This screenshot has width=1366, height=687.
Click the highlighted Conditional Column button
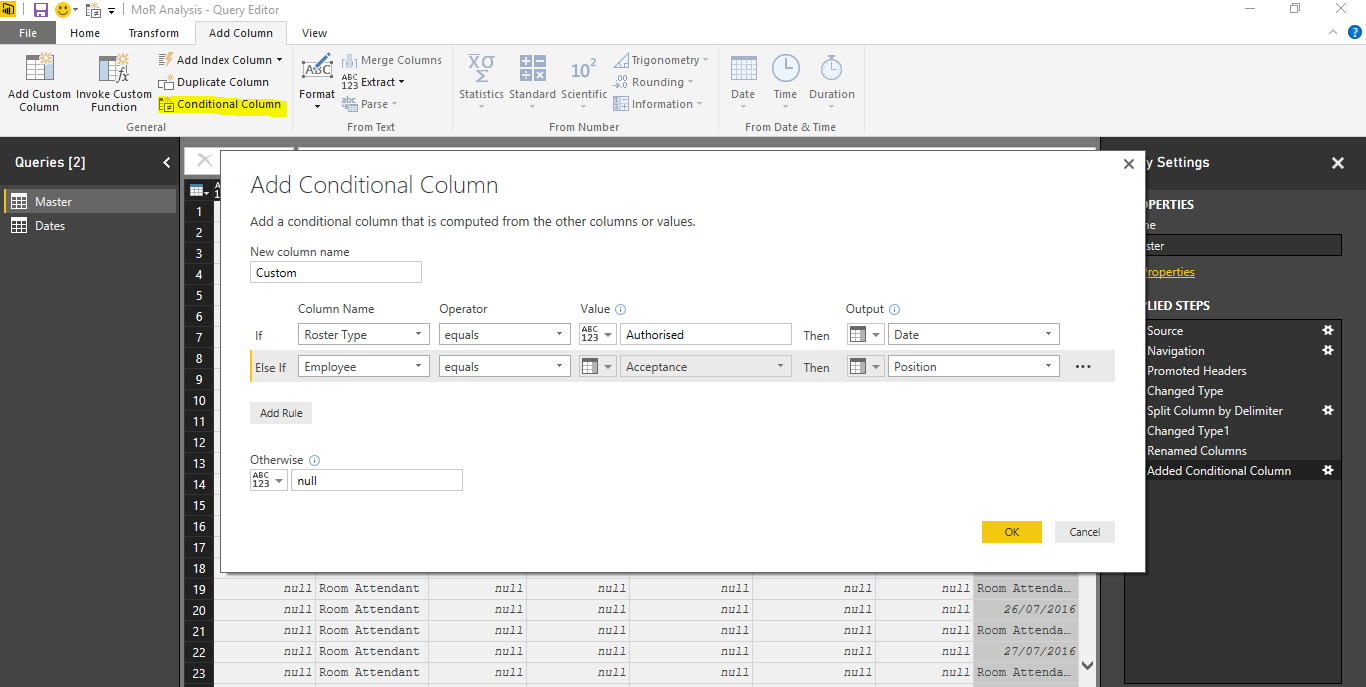(221, 104)
